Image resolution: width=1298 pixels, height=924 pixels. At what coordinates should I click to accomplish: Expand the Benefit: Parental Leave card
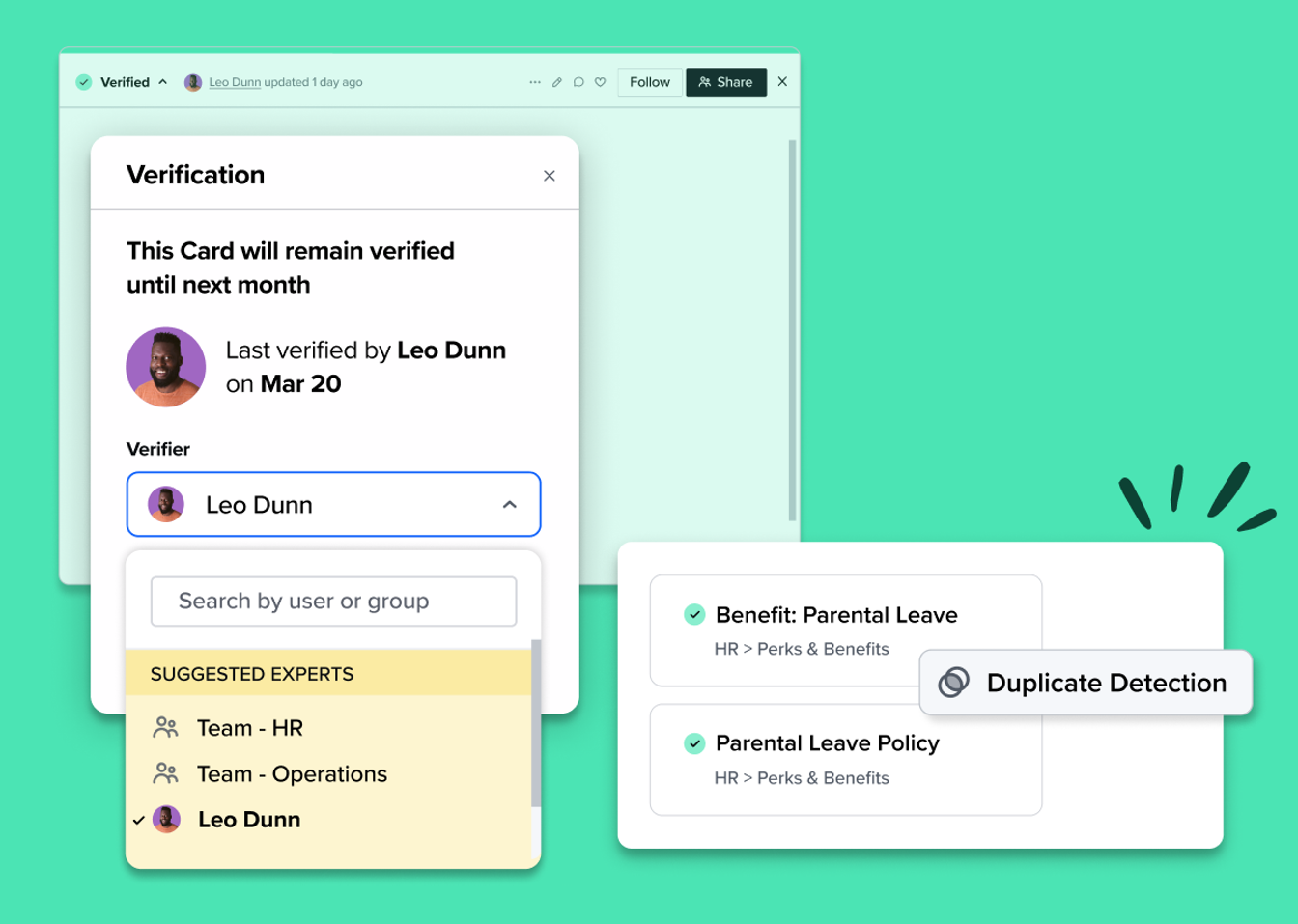[836, 615]
